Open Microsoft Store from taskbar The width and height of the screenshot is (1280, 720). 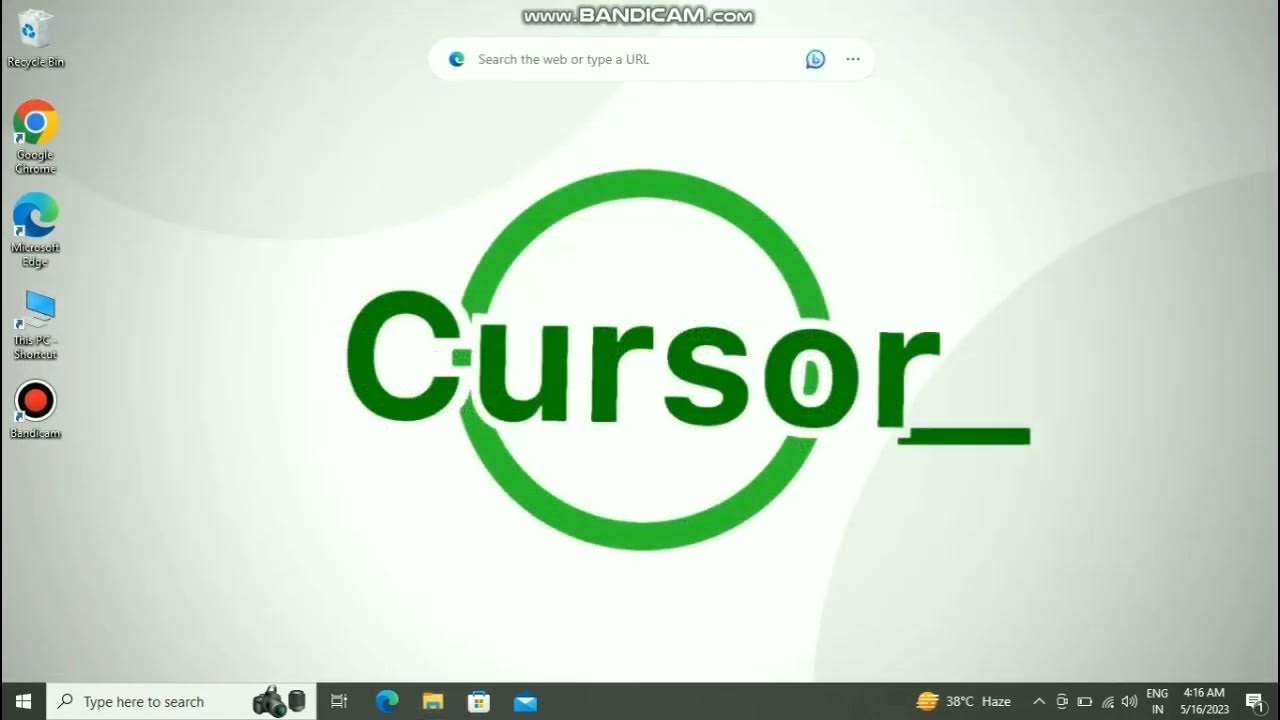pos(479,701)
